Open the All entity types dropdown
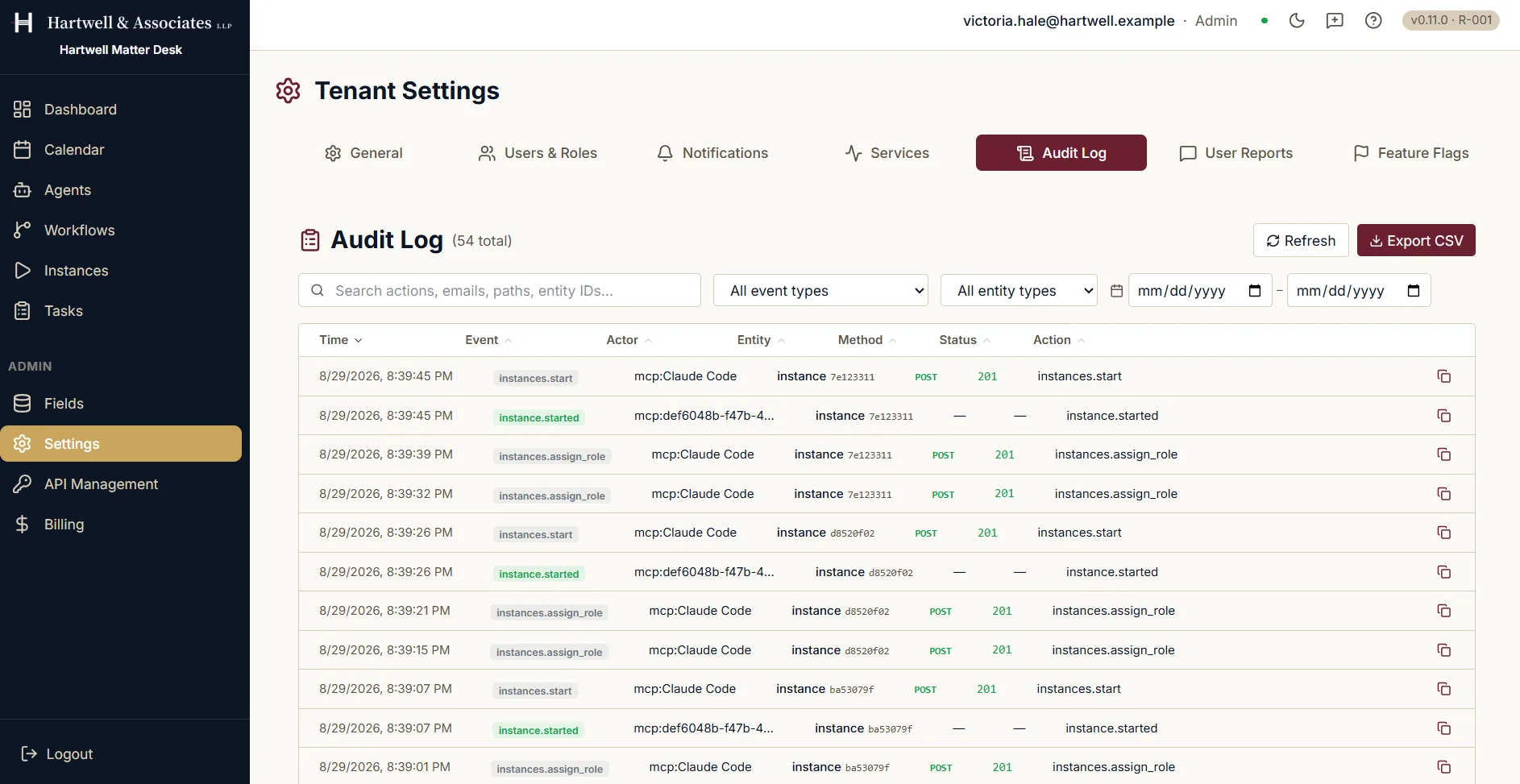The image size is (1520, 784). click(x=1020, y=290)
